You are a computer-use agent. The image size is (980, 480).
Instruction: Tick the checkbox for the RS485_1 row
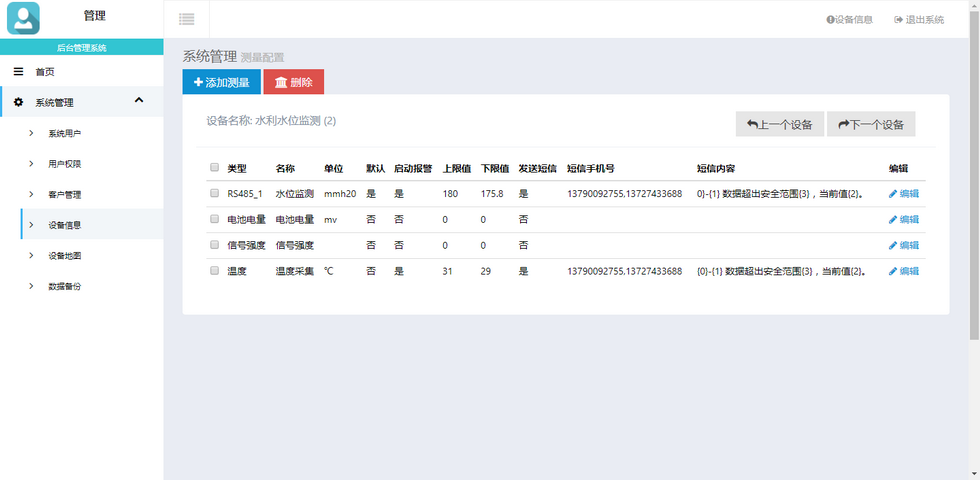tap(214, 193)
